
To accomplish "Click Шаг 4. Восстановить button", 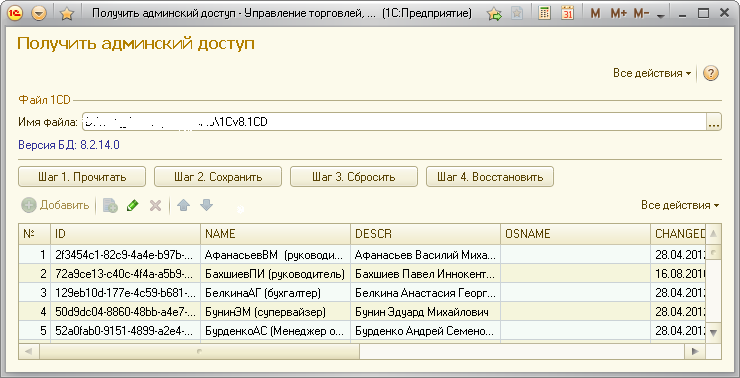I will 490,177.
